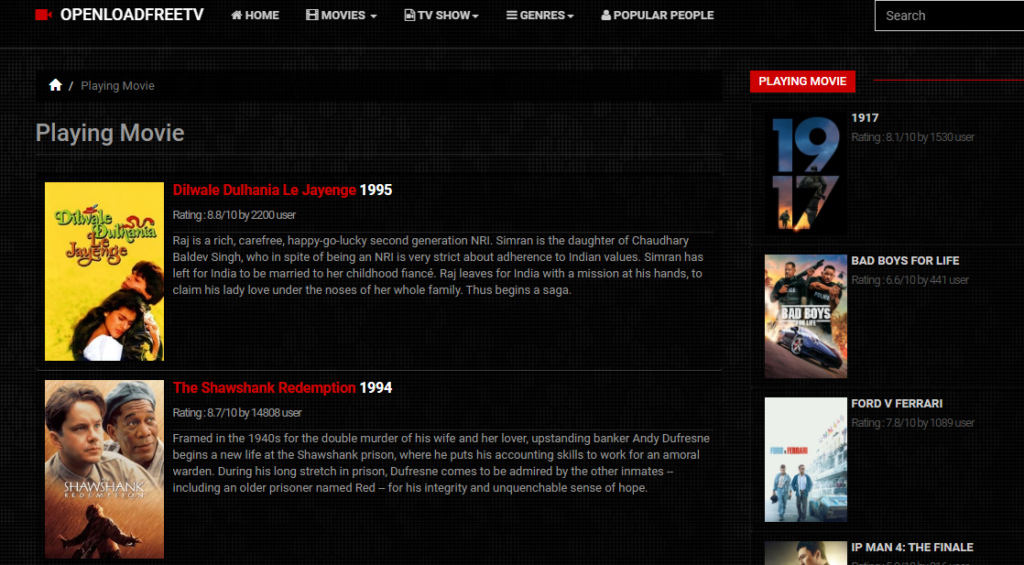Viewport: 1024px width, 565px height.
Task: Open the OPENLOADFREETV site title
Action: coord(132,14)
